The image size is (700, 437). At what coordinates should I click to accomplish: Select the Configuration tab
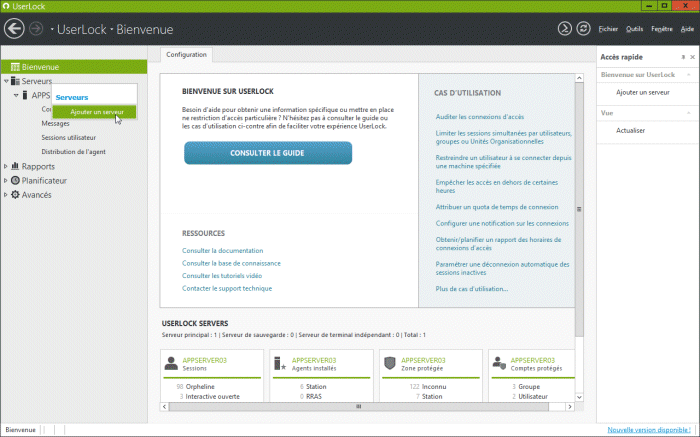[x=186, y=54]
